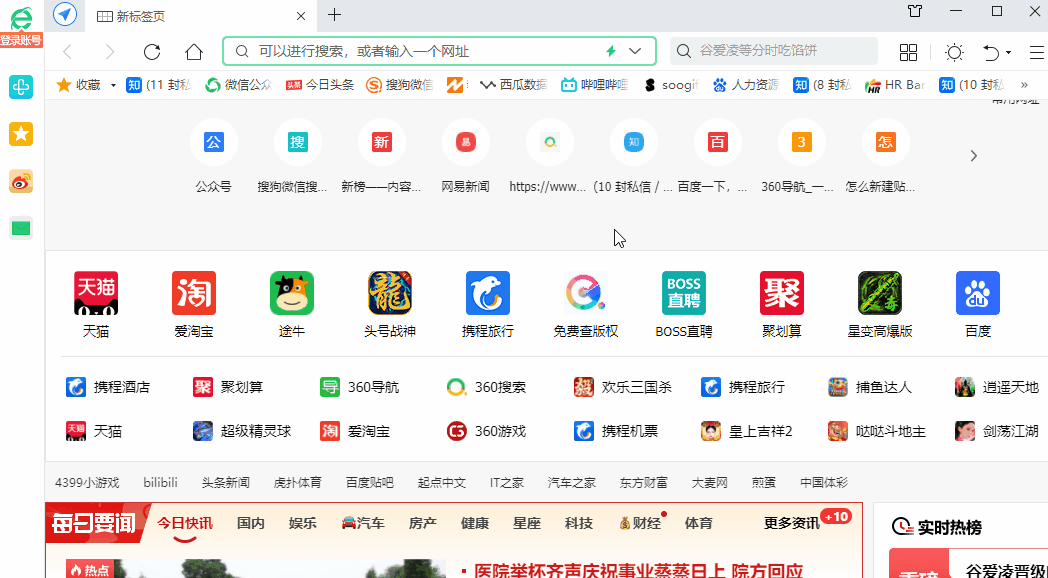Switch to the 财经 news tab

pyautogui.click(x=640, y=523)
